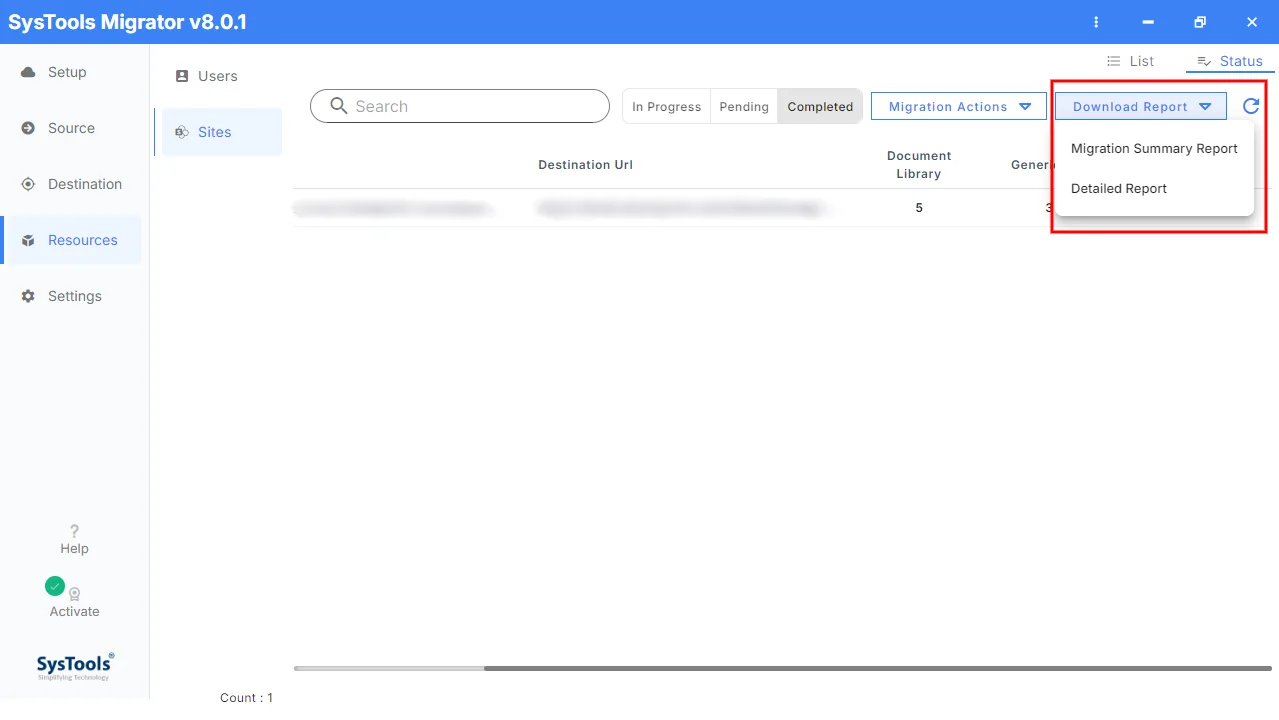The width and height of the screenshot is (1279, 720).
Task: Click the Sites icon
Action: coord(182,132)
